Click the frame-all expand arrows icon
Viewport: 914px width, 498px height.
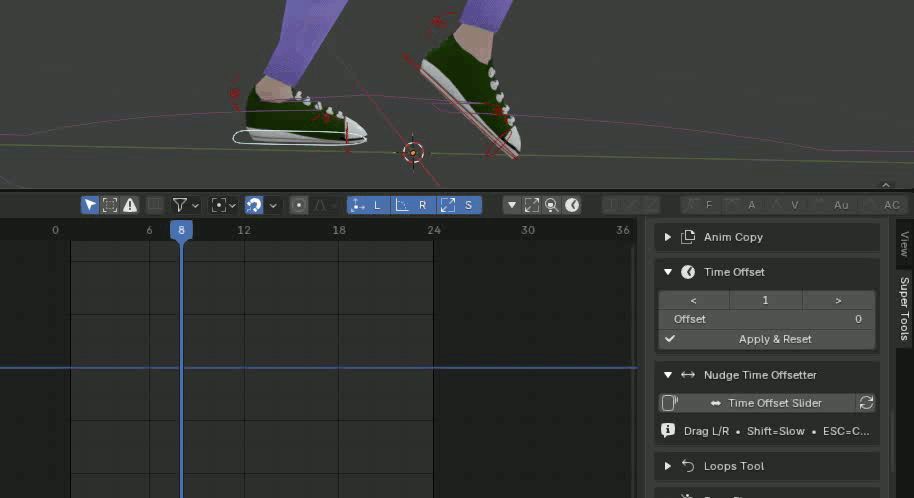pos(532,205)
